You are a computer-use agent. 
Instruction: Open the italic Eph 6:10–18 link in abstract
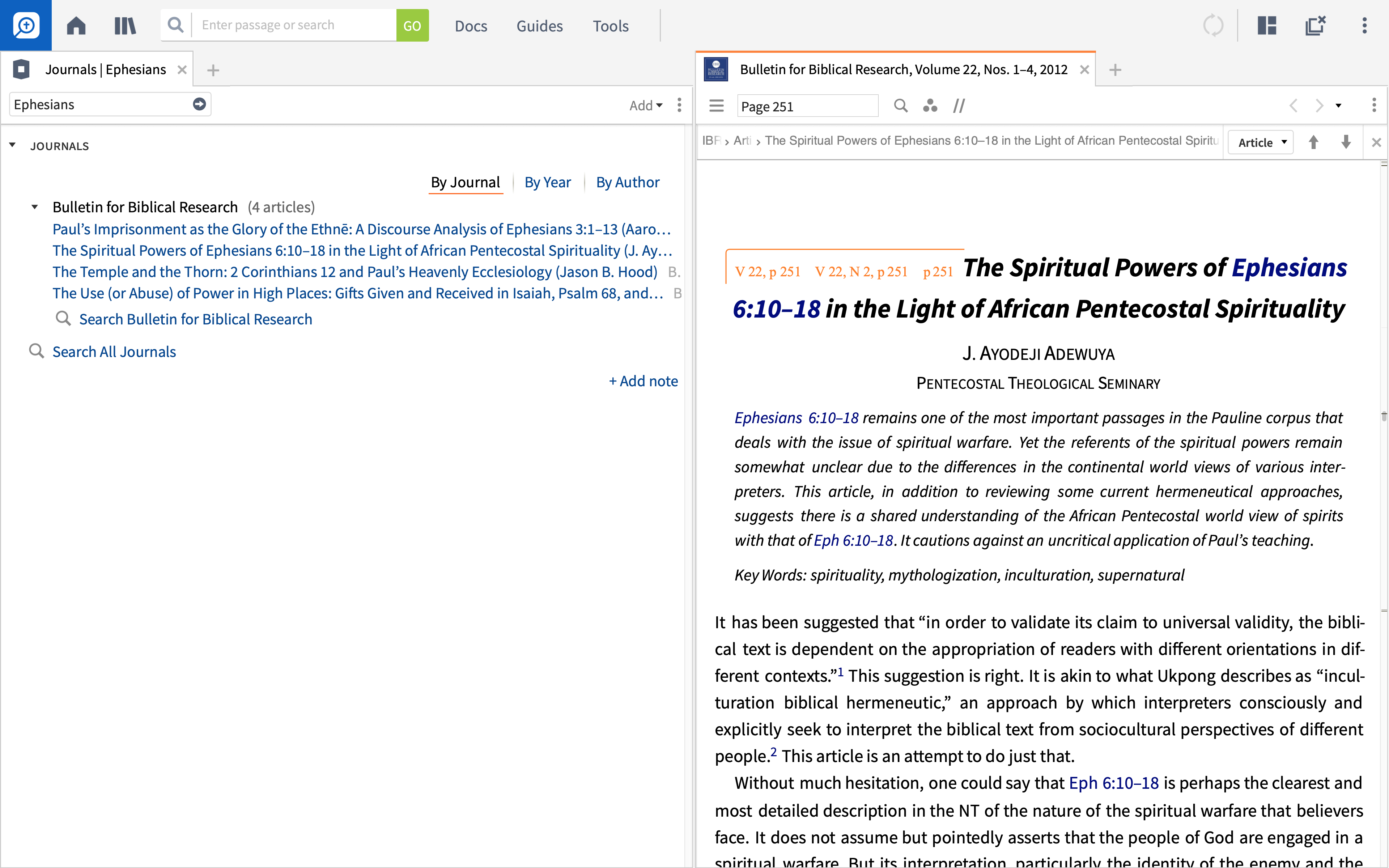click(854, 541)
